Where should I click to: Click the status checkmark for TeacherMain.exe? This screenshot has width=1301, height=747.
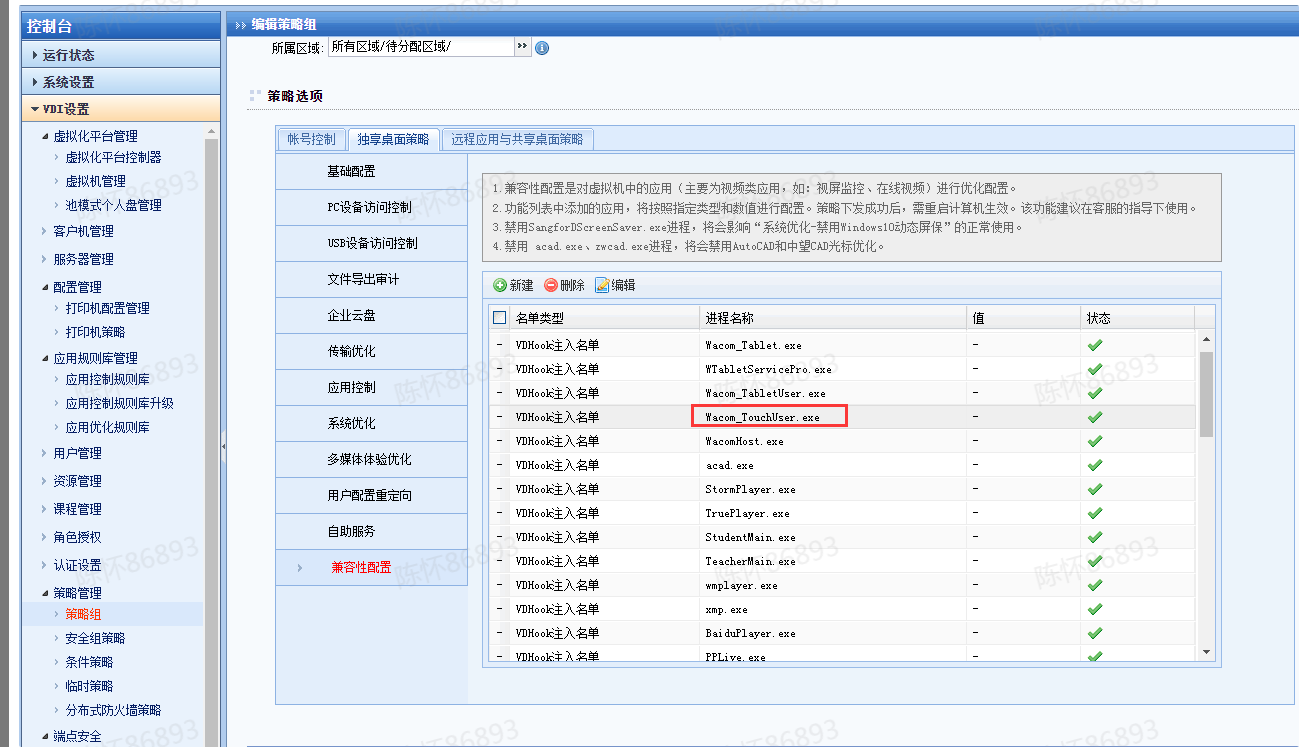[x=1095, y=561]
